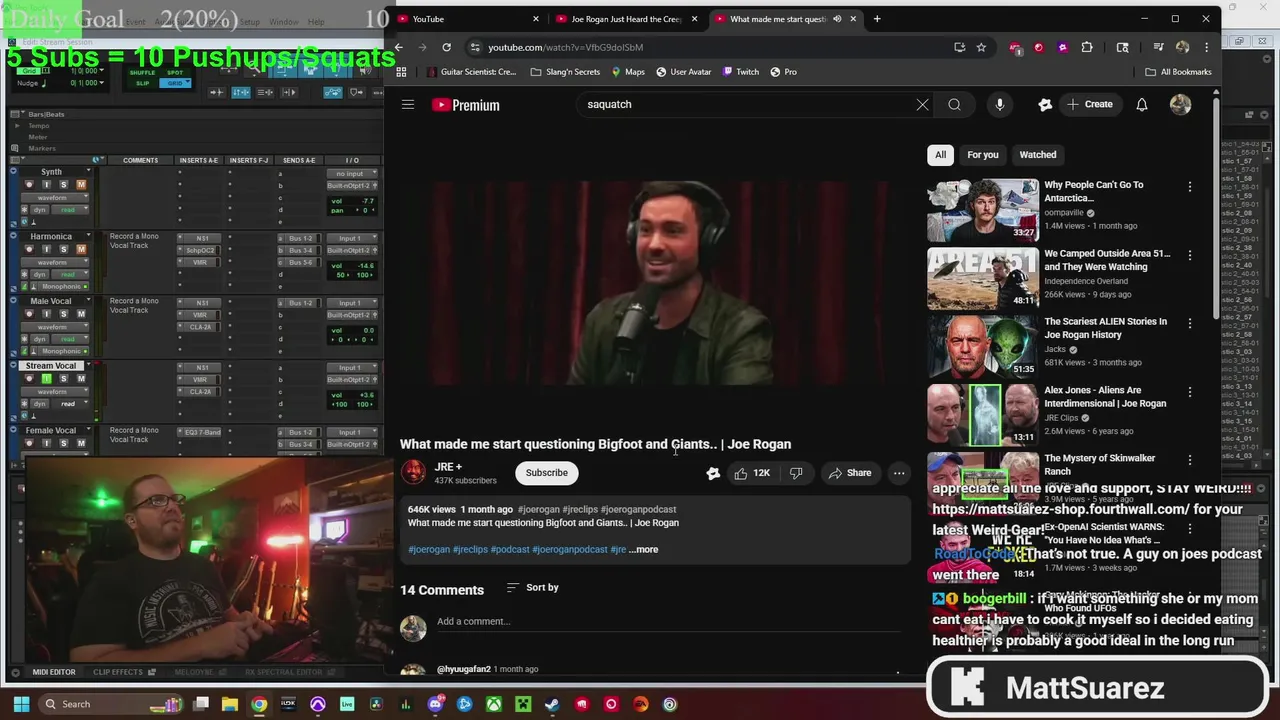
Task: Open the MIDI Editor tab in Pro Tools
Action: (53, 672)
